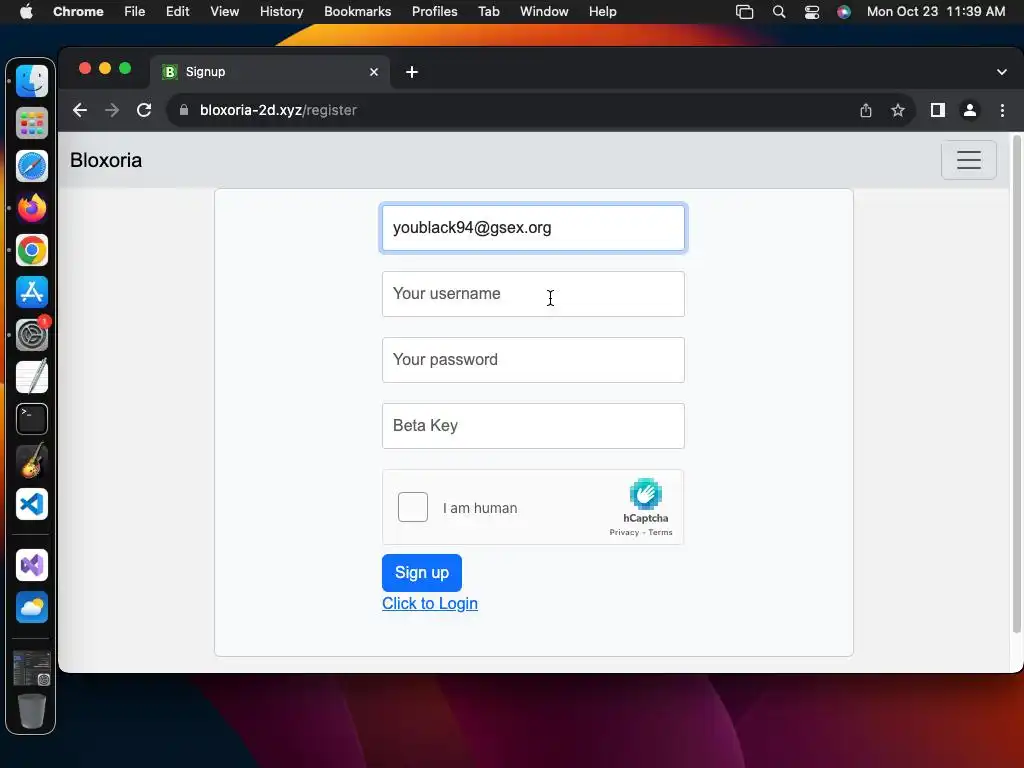
Task: Open the tab search chevron
Action: tap(1002, 72)
